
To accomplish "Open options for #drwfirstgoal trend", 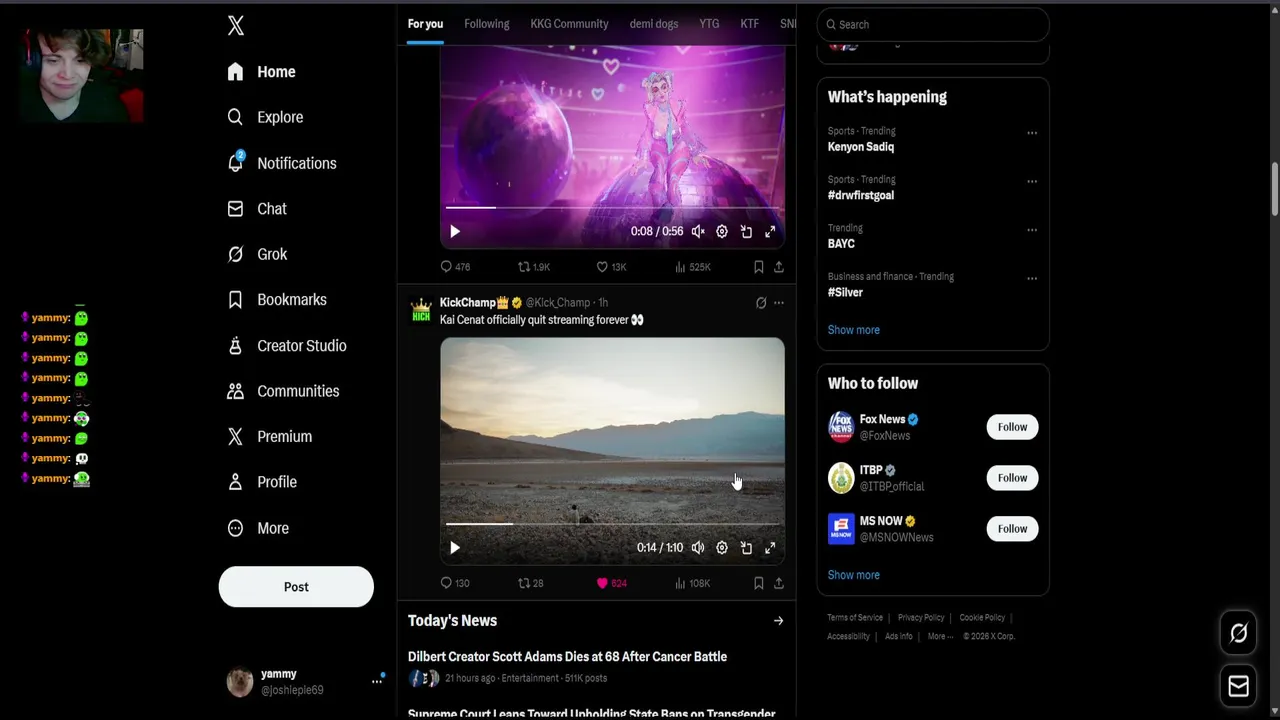I will click(x=1032, y=182).
